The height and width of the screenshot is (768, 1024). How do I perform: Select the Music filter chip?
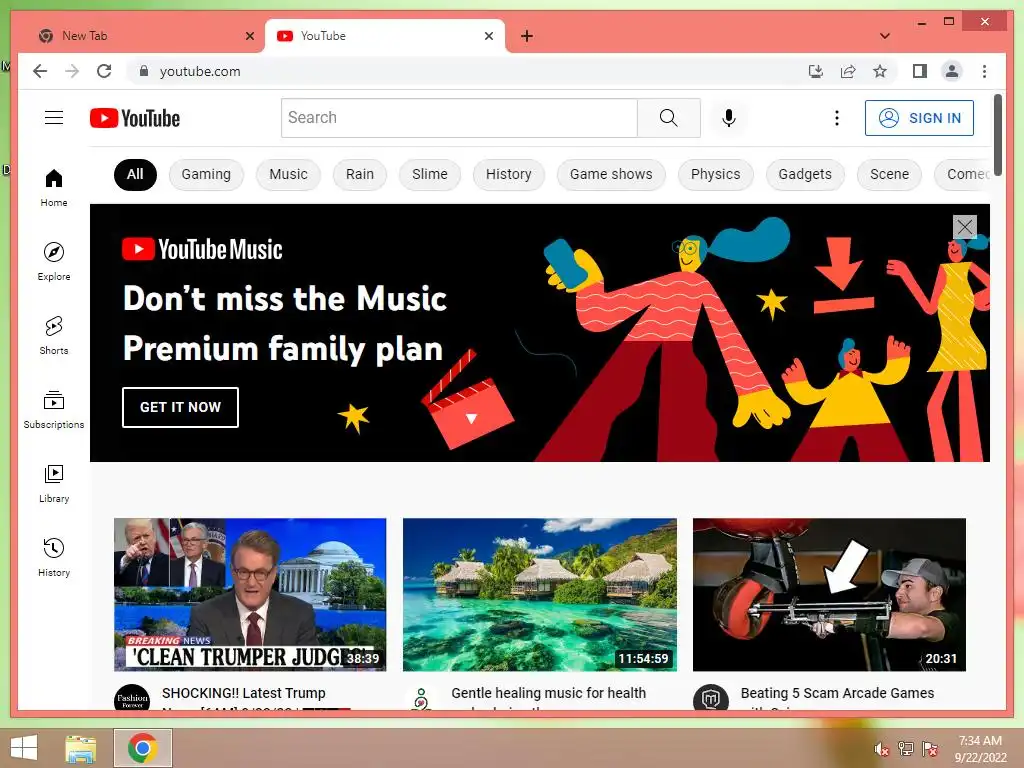(x=288, y=174)
